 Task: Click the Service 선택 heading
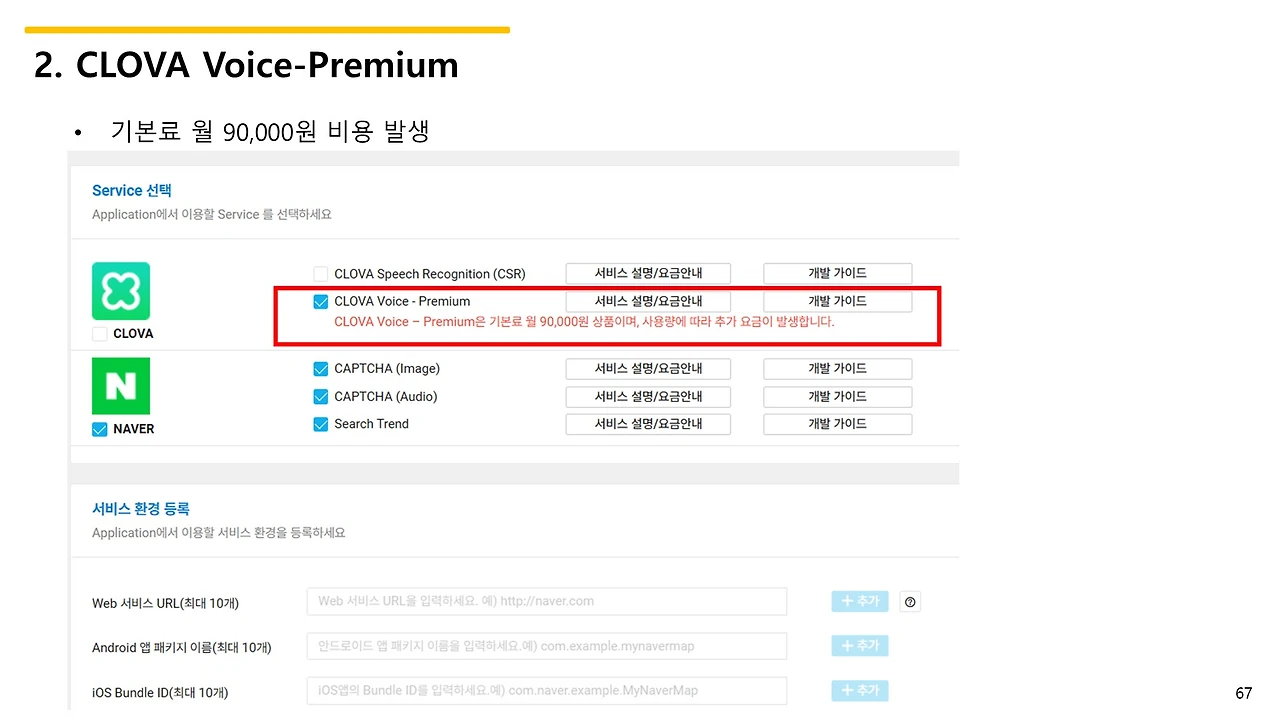[133, 190]
